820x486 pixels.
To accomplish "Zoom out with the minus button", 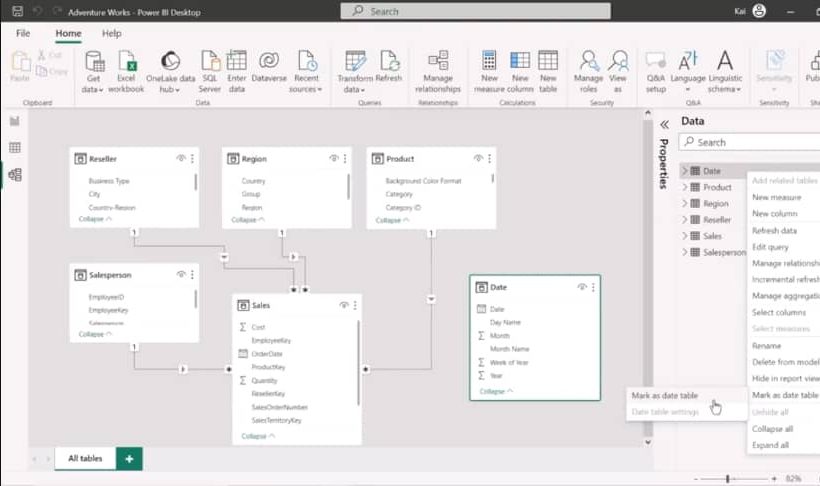I will [x=695, y=479].
